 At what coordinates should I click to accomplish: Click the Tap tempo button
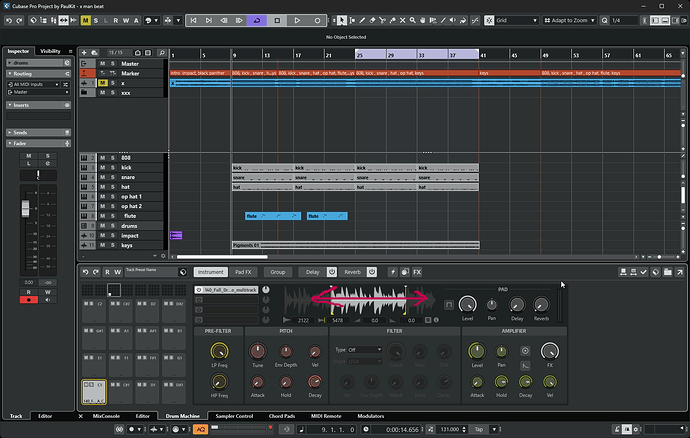click(479, 429)
